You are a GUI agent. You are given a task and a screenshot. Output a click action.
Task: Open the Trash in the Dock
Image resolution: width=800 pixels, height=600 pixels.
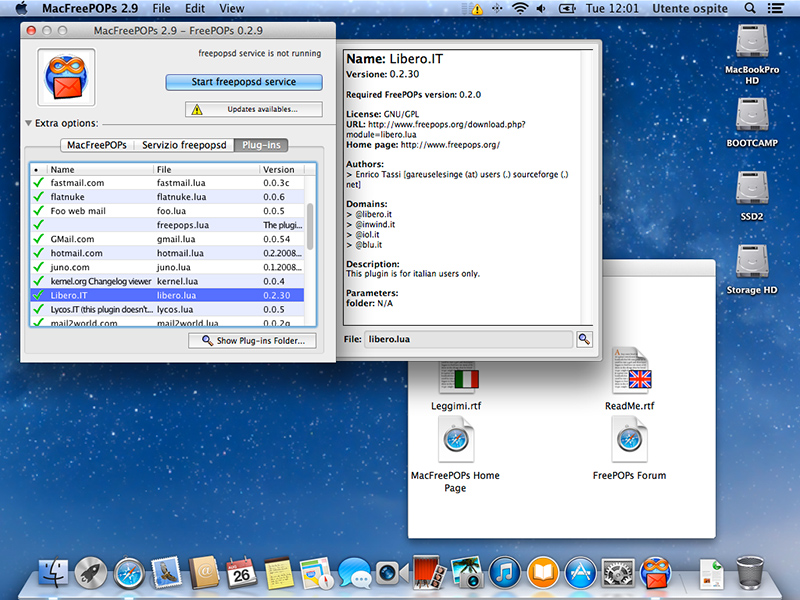[x=750, y=572]
